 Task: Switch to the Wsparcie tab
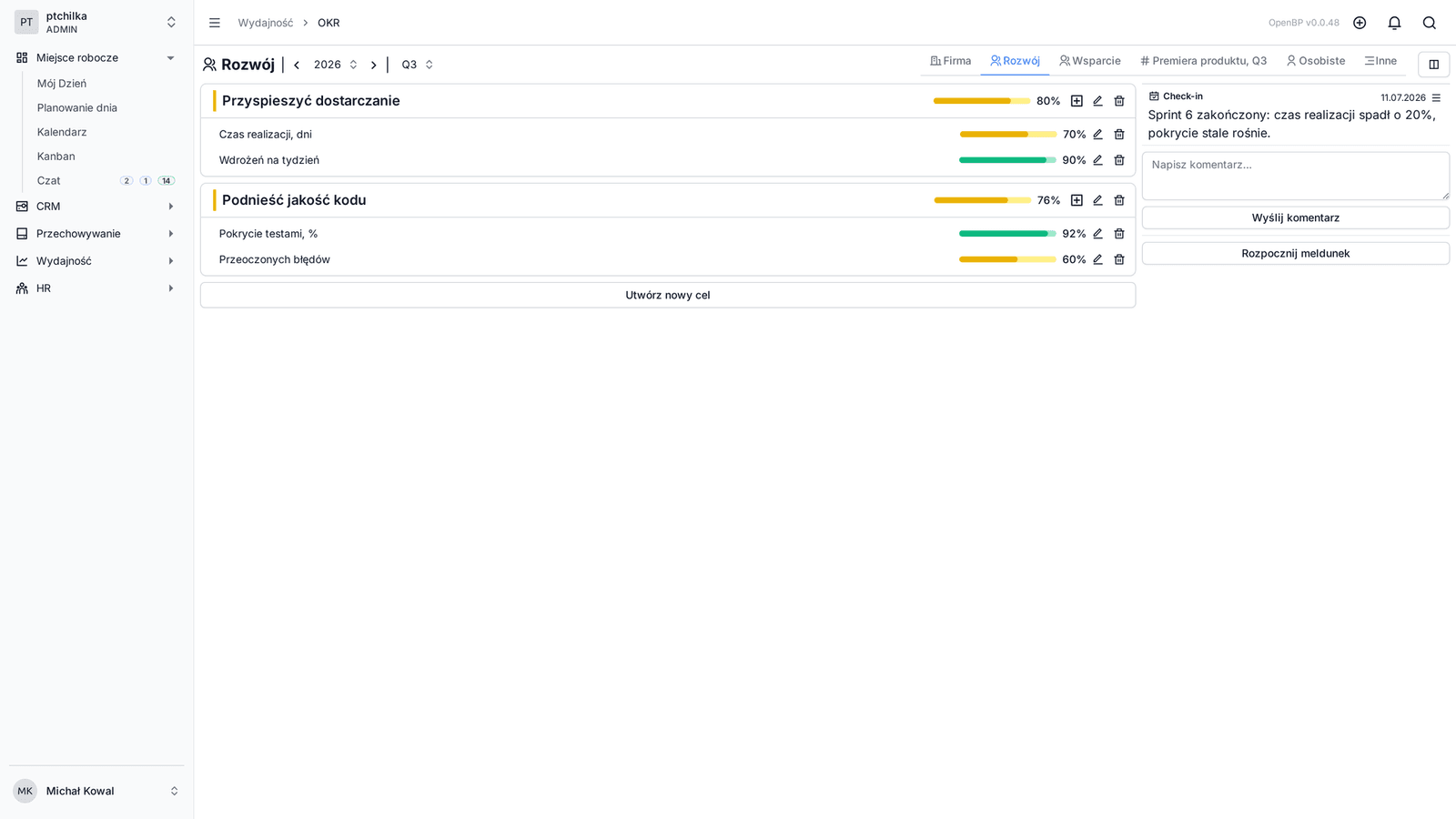[1089, 61]
